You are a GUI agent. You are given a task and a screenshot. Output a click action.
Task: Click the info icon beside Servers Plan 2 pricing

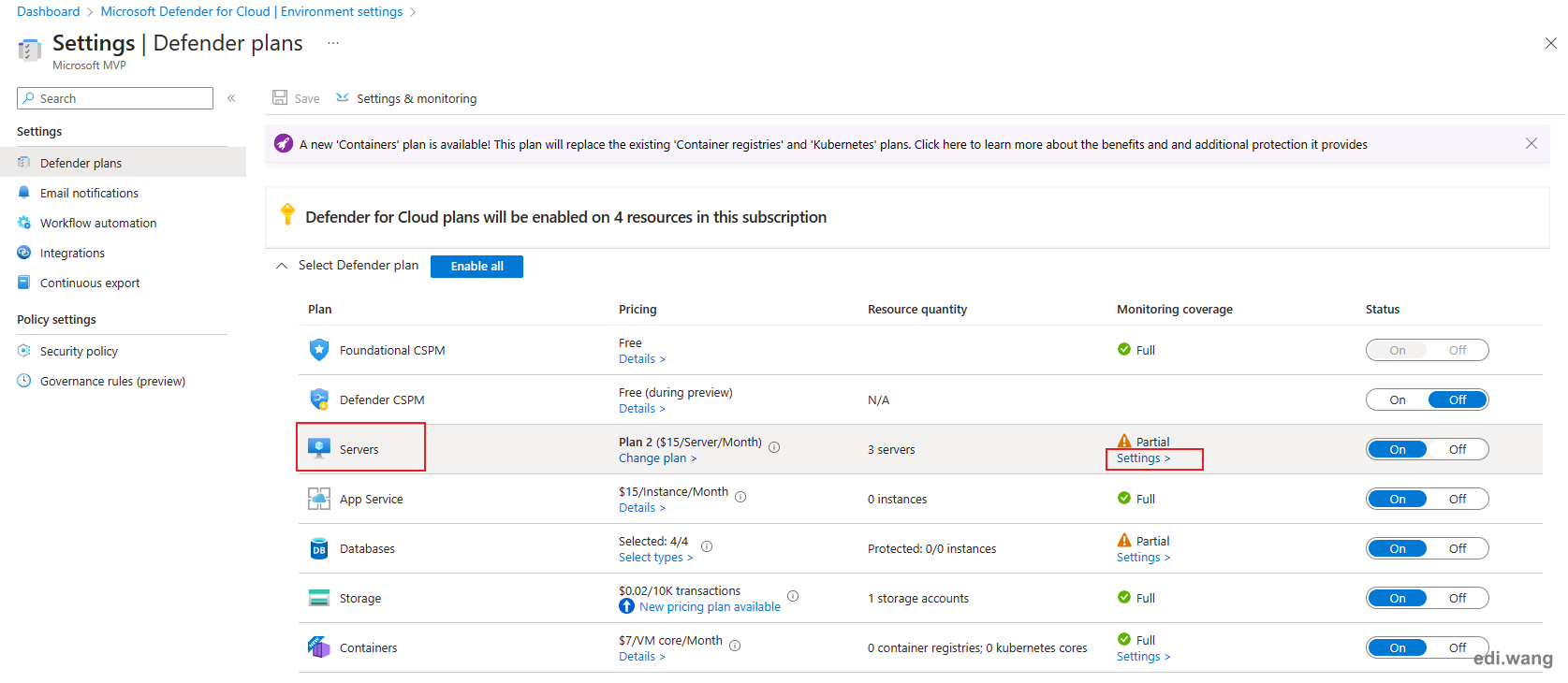coord(774,447)
